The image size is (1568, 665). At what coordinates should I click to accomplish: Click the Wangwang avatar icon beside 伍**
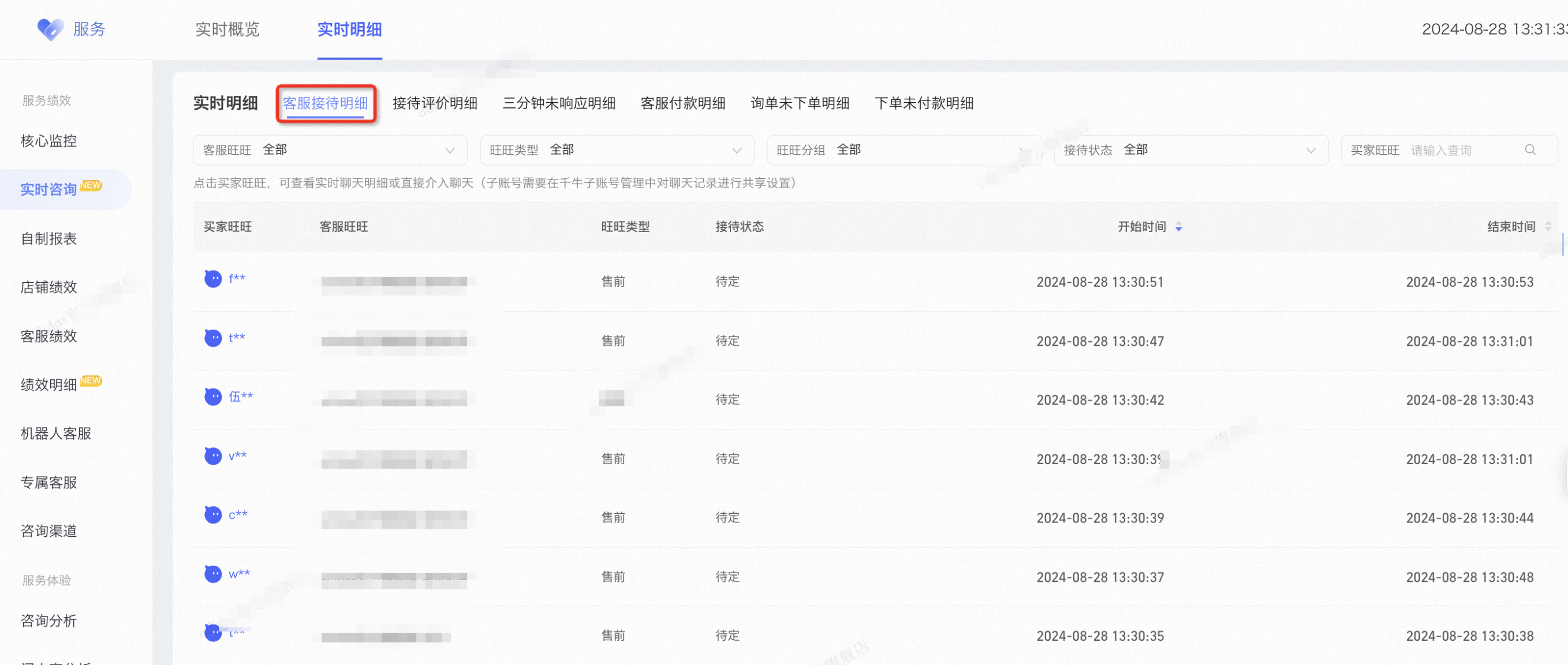coord(212,397)
